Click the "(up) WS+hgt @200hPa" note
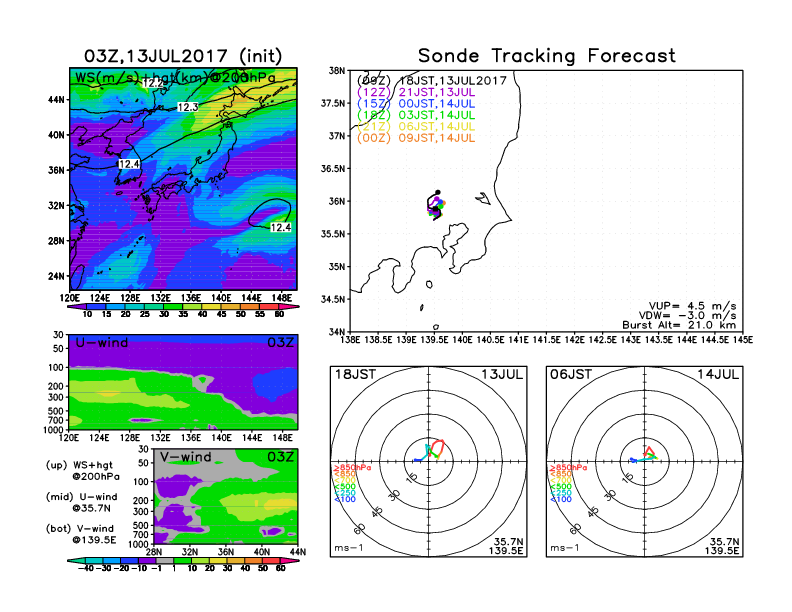This screenshot has width=792, height=612. pos(83,471)
